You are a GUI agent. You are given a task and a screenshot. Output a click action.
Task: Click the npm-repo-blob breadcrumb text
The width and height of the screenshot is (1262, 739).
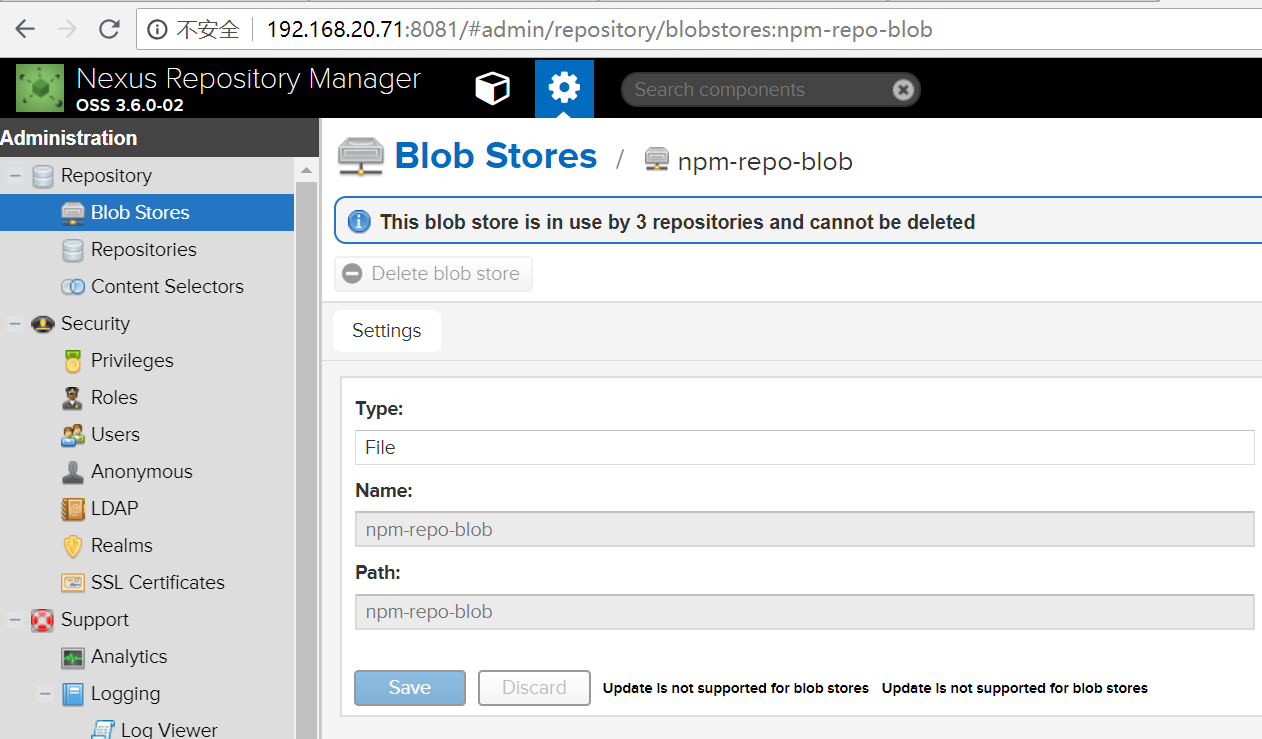(x=765, y=161)
